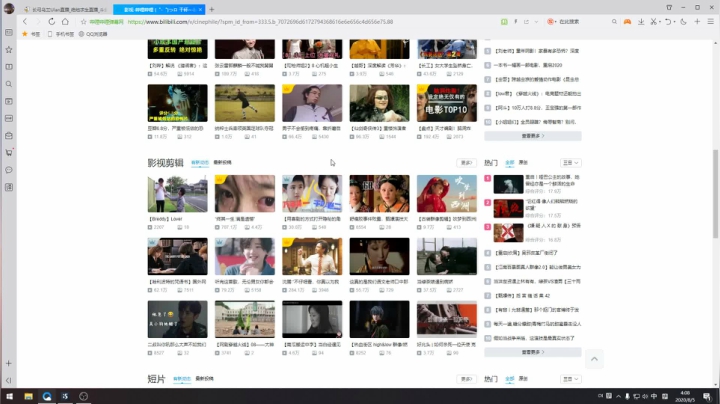Select the second tab beside 影视剪辑 heading
The width and height of the screenshot is (720, 404).
pos(223,163)
